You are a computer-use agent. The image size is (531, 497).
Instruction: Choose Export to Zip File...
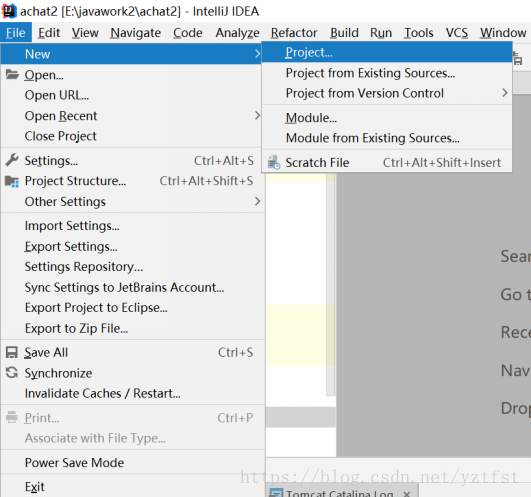[132, 328]
